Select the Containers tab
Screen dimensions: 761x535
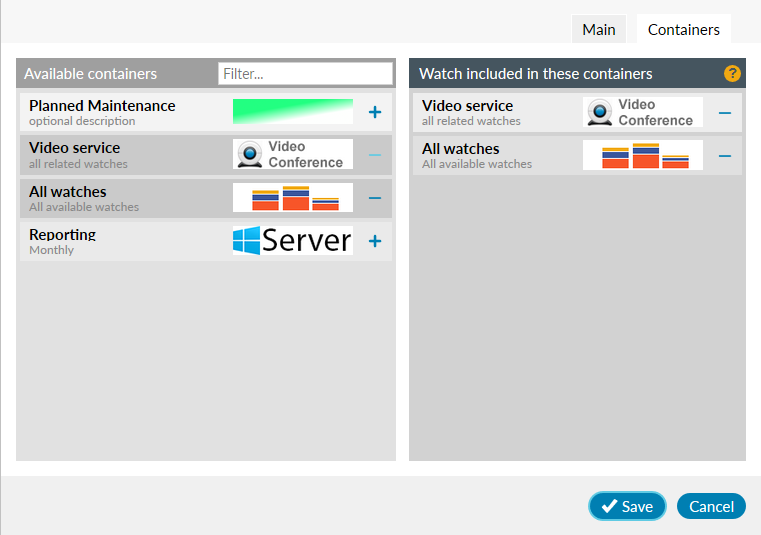(x=683, y=29)
